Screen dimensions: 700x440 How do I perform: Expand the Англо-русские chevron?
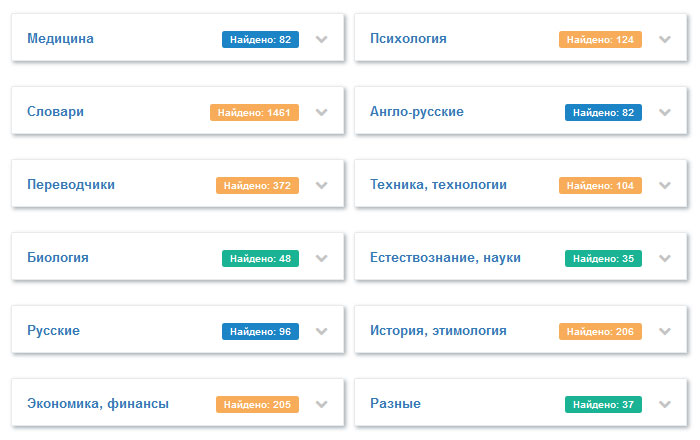click(x=664, y=113)
